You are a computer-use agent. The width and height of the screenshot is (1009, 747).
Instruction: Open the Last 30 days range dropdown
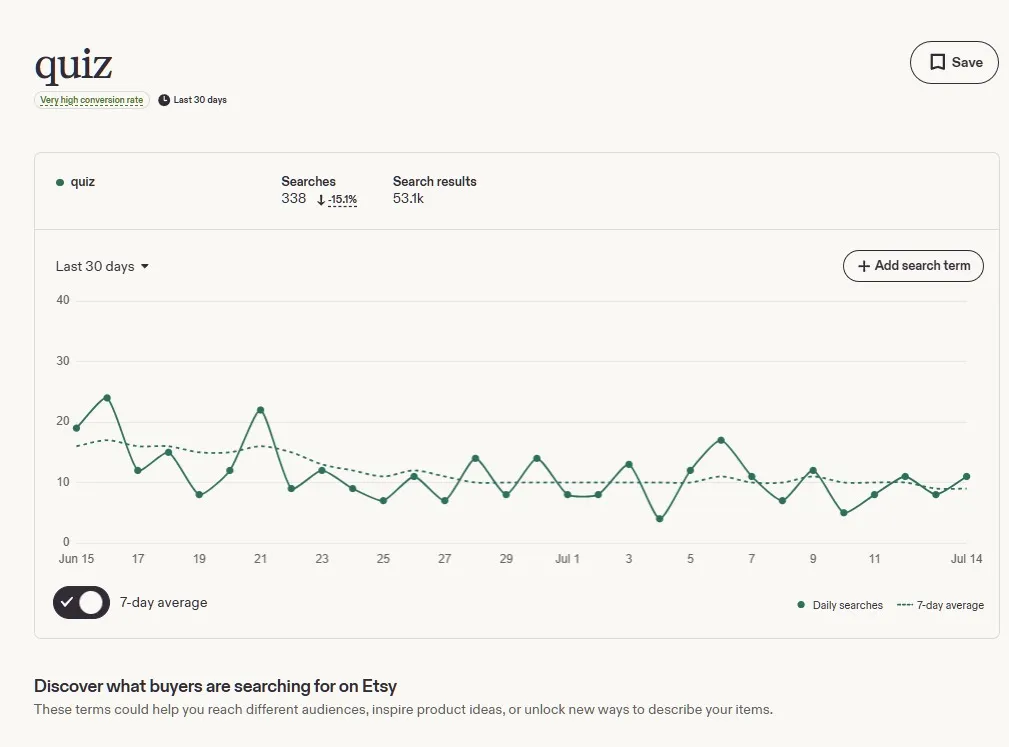(102, 266)
